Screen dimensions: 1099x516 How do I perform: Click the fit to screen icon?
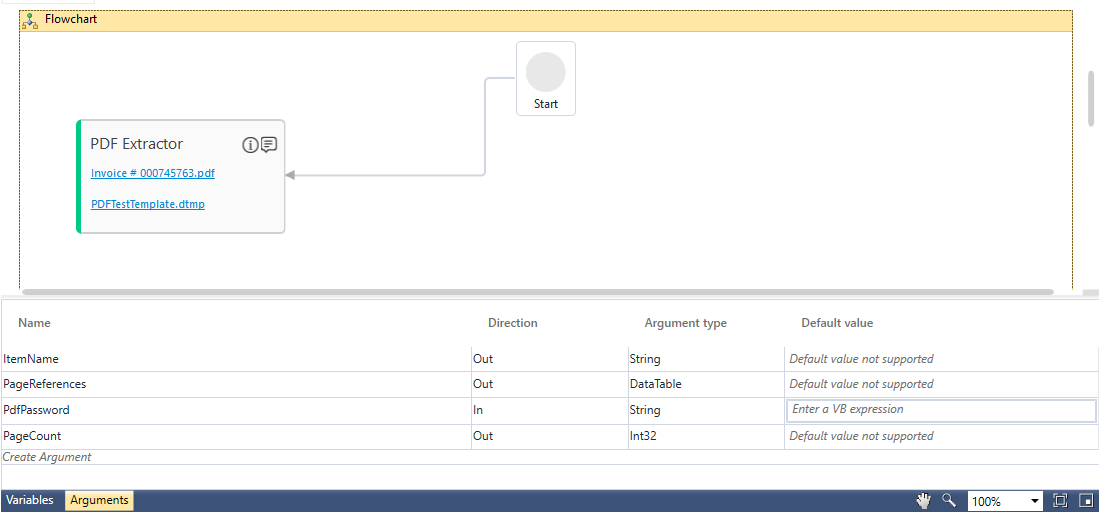tap(1061, 500)
